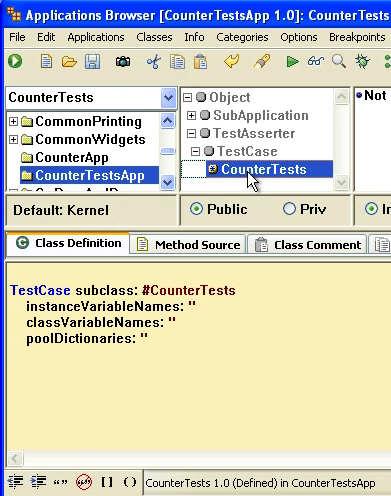Click the eyeglasses inspect icon
Image resolution: width=391 pixels, height=496 pixels.
tap(316, 61)
